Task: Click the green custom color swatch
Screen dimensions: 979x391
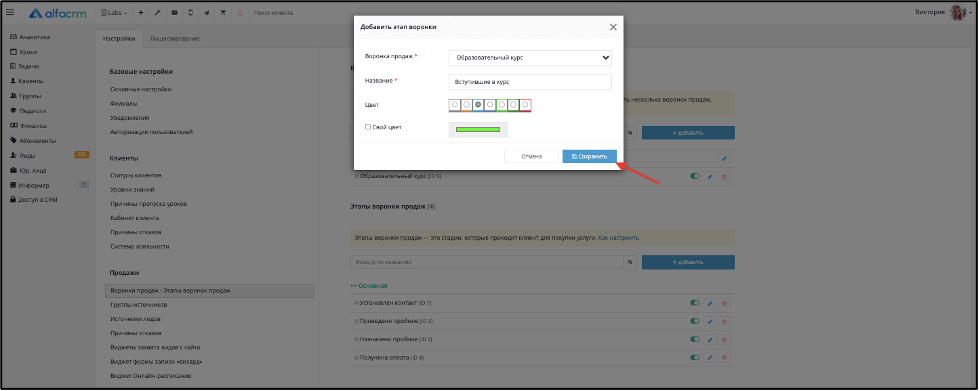Action: [x=478, y=129]
